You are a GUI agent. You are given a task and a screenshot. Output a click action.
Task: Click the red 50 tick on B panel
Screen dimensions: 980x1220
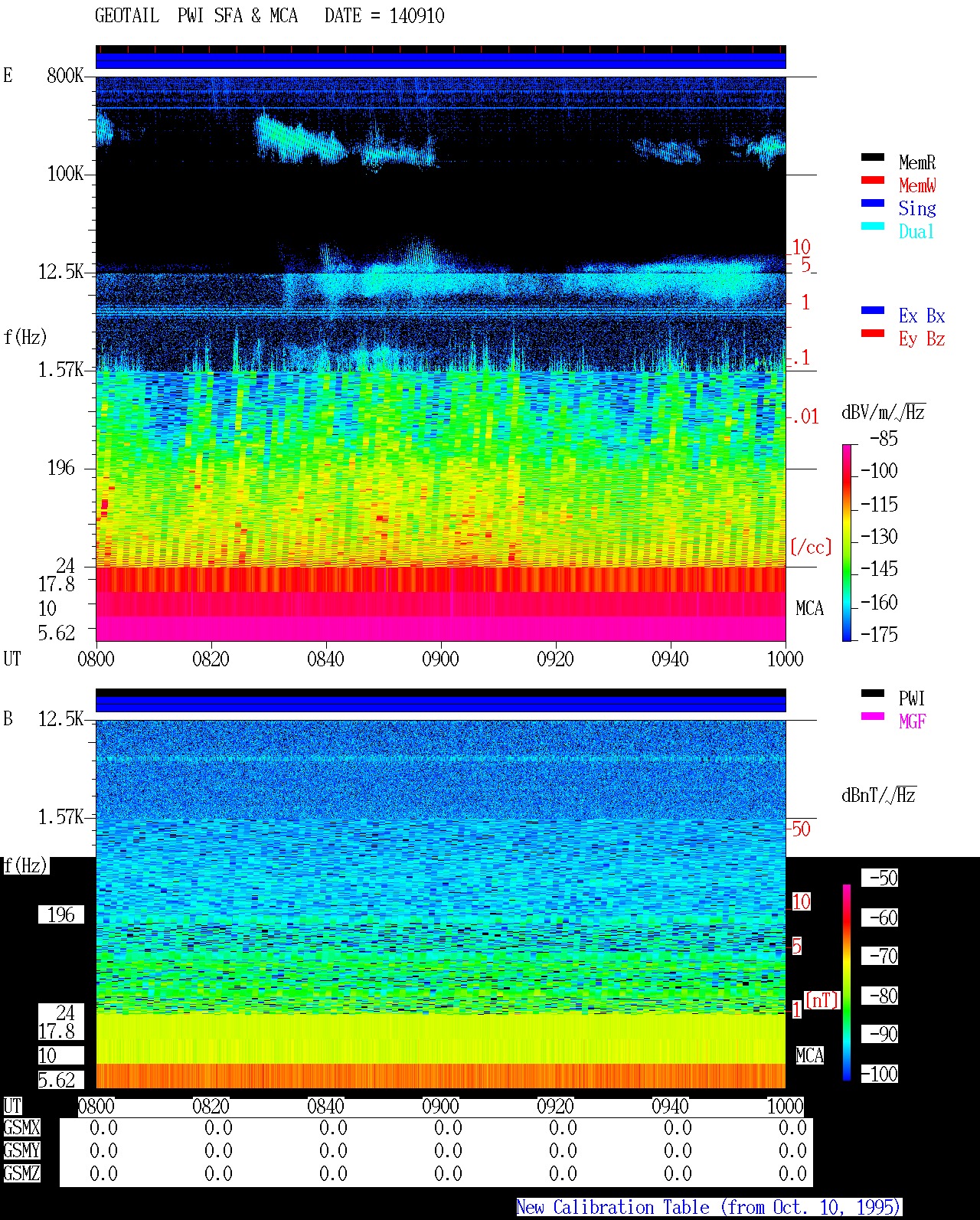pyautogui.click(x=801, y=829)
